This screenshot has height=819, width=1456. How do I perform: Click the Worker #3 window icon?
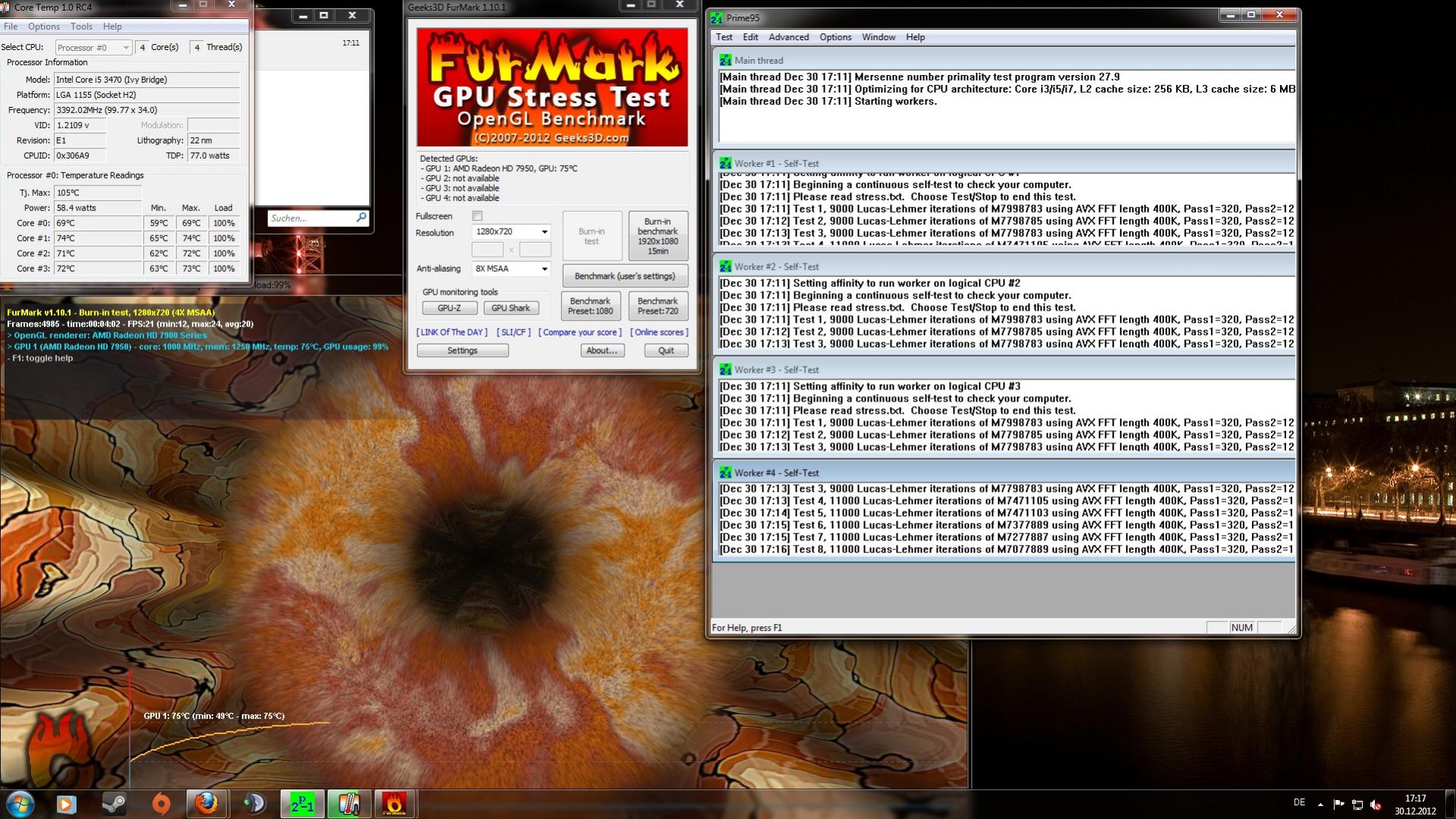click(x=725, y=370)
